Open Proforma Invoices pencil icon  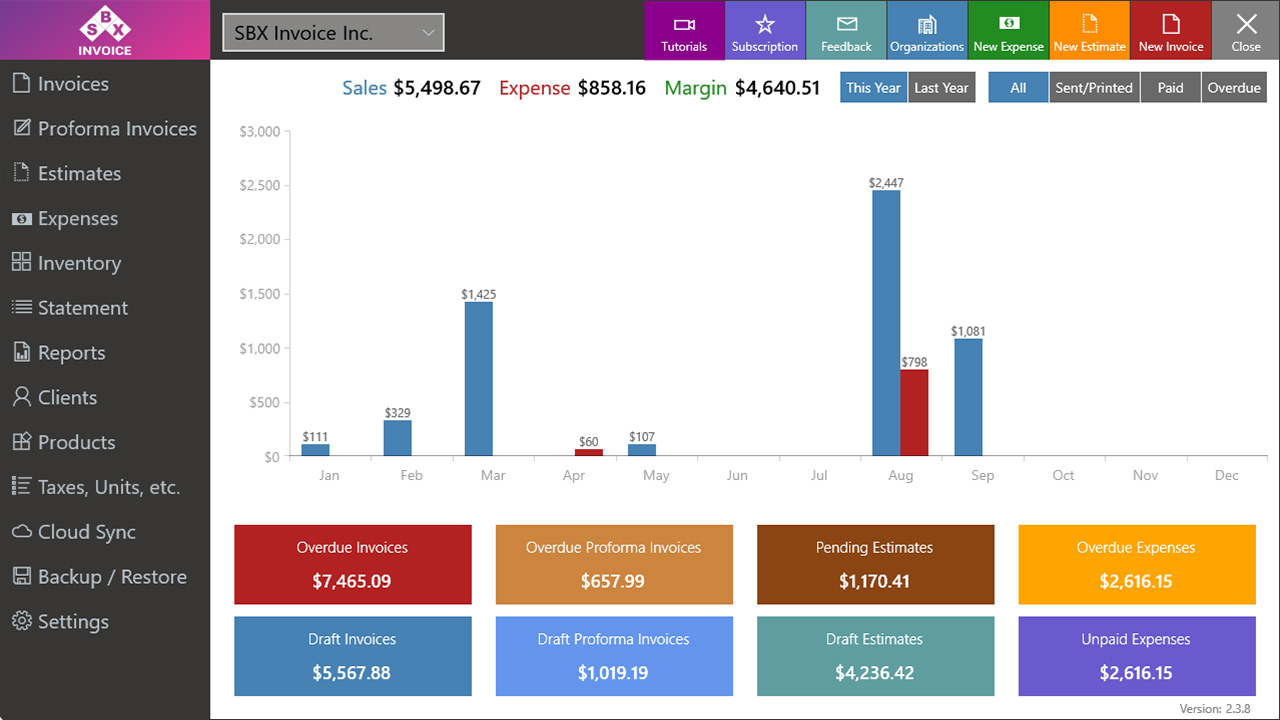point(21,128)
